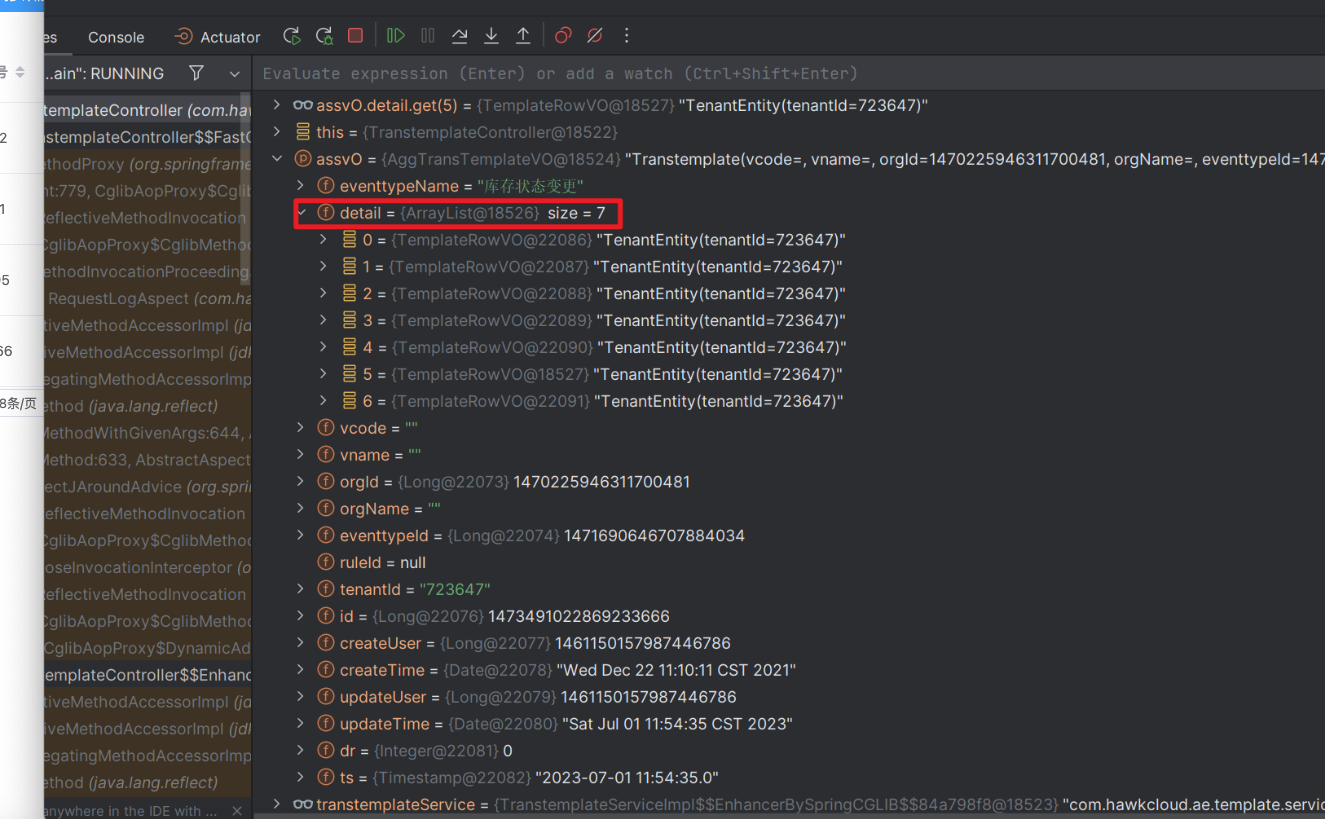
Task: Select the TranstemplateController$$FastC stack frame
Action: click(148, 137)
